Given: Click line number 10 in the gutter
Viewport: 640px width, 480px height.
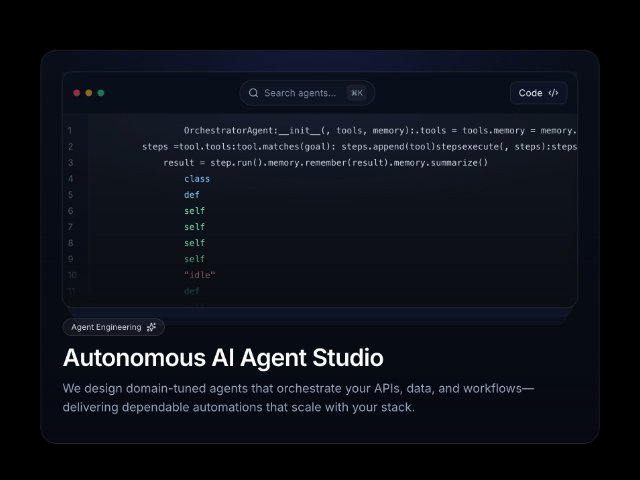Looking at the screenshot, I should click(x=72, y=275).
